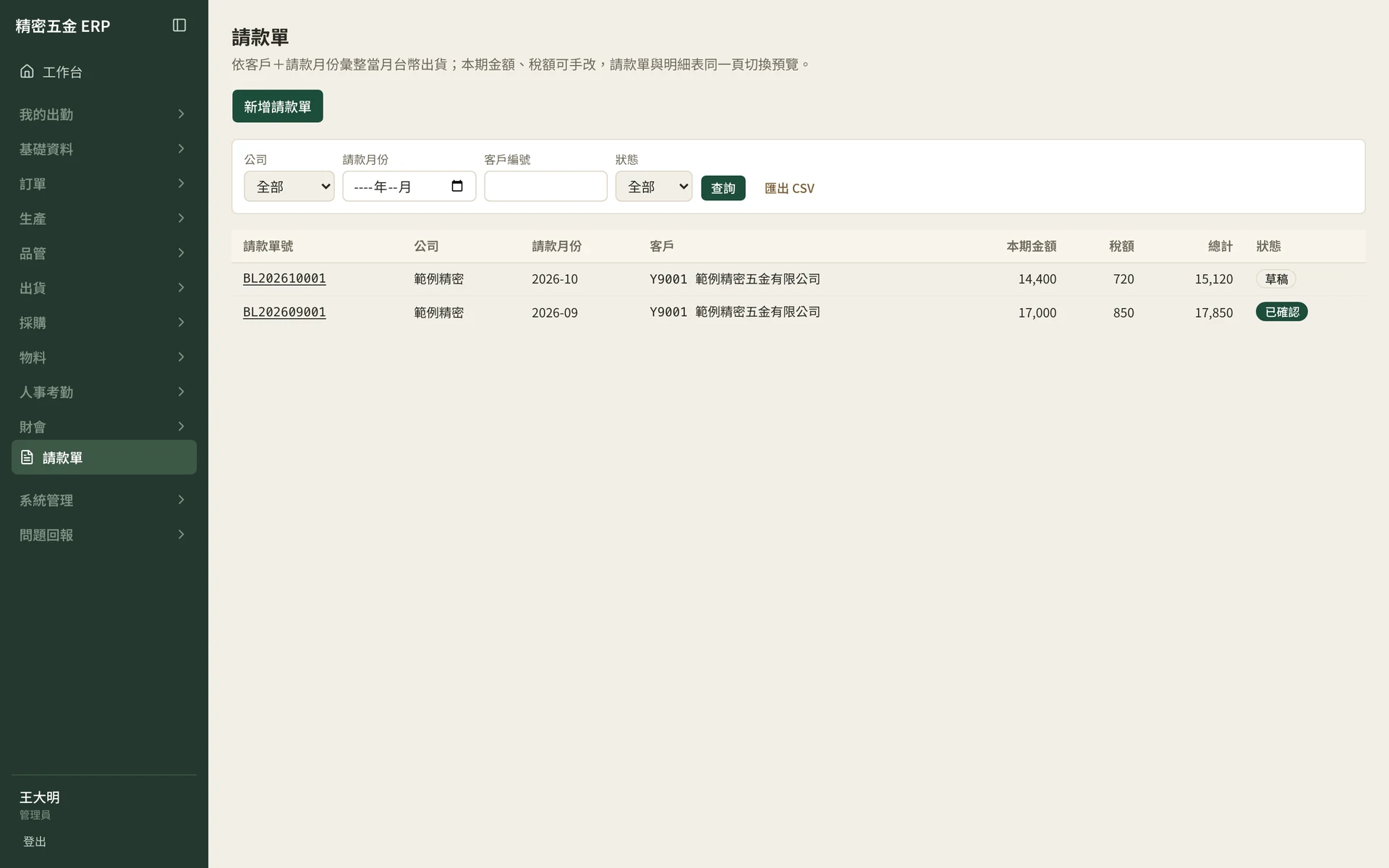1389x868 pixels.
Task: Click the 本期金額 column header
Action: click(1032, 246)
